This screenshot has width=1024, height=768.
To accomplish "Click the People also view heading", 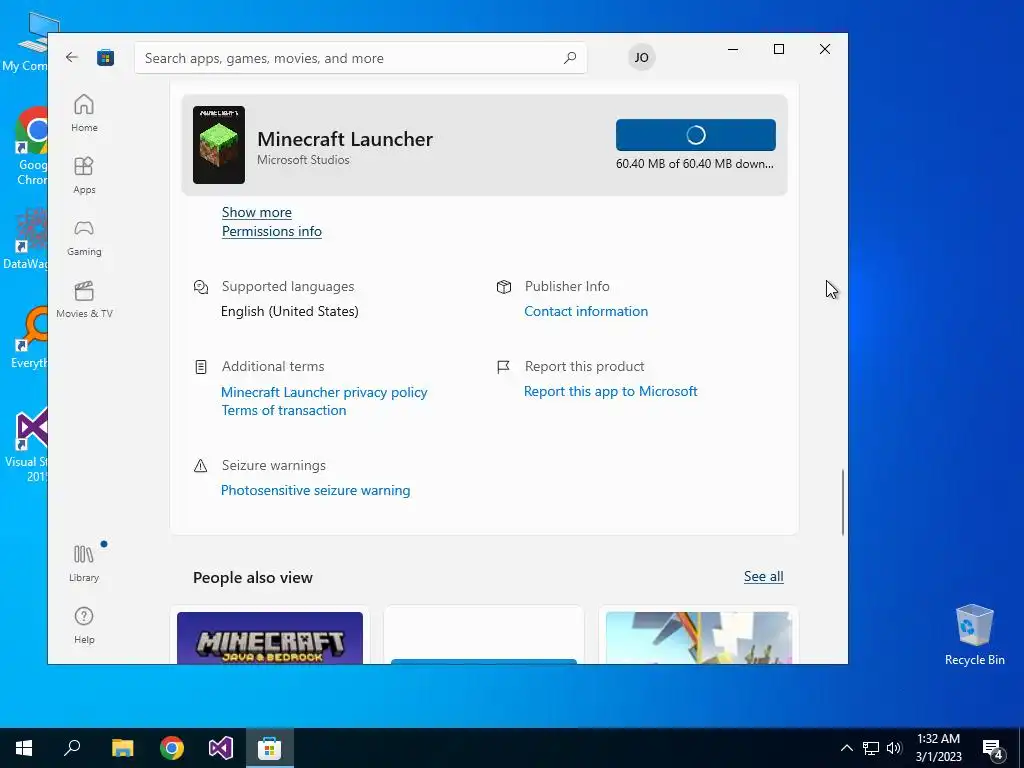I will [x=253, y=577].
